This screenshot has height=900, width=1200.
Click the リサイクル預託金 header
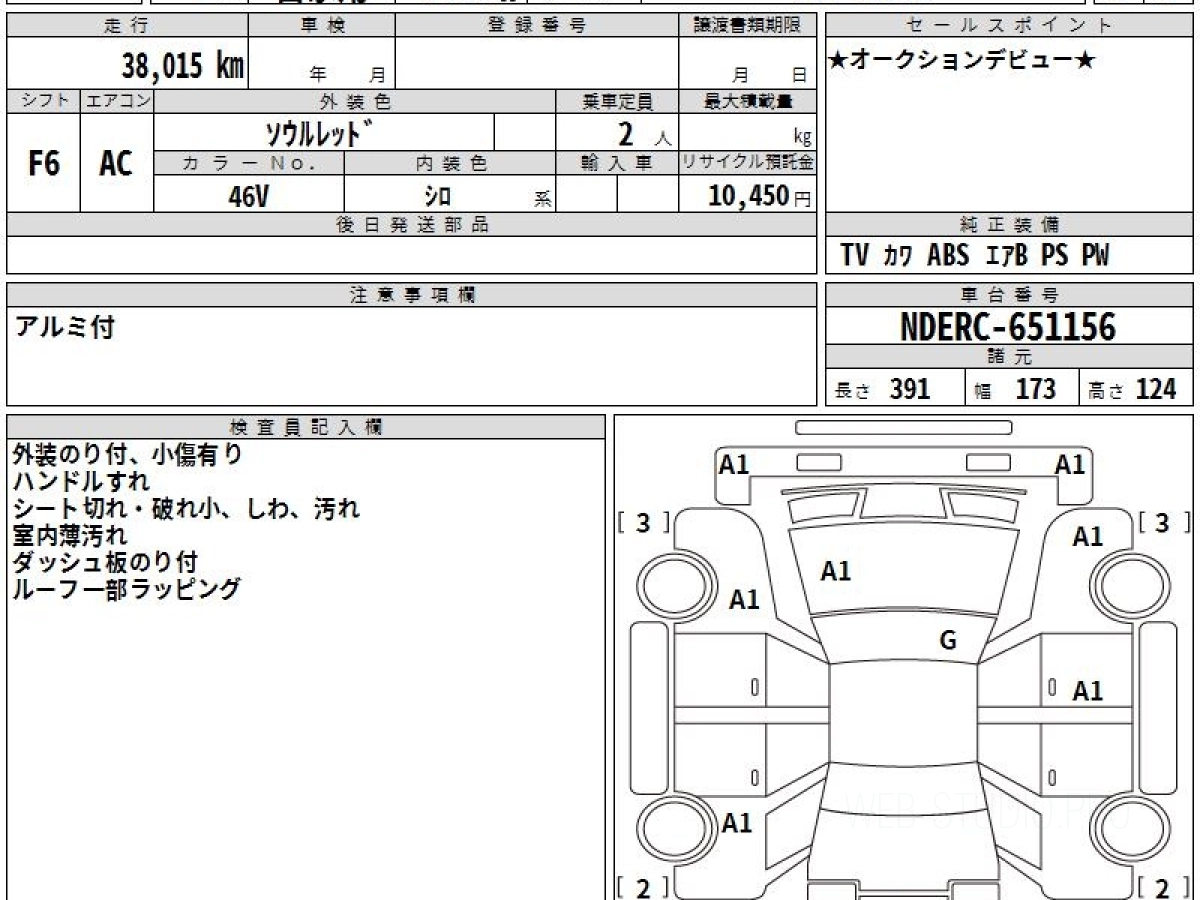[x=748, y=163]
